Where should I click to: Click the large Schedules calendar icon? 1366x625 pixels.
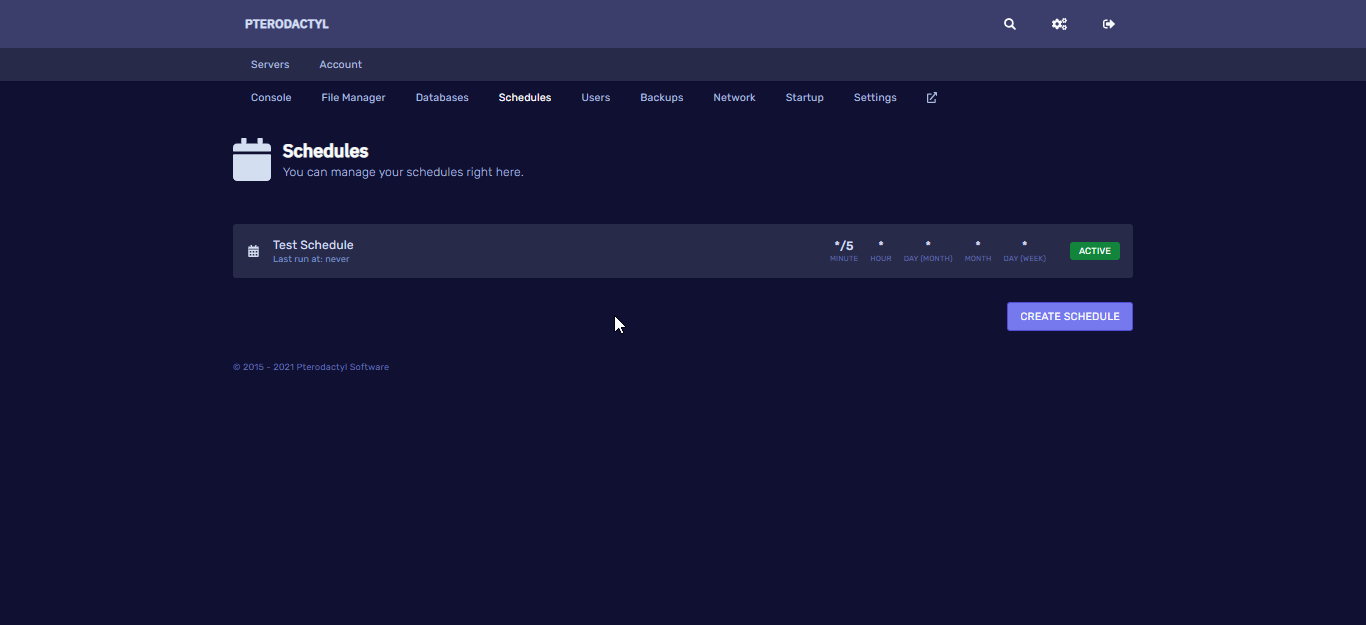pos(252,160)
